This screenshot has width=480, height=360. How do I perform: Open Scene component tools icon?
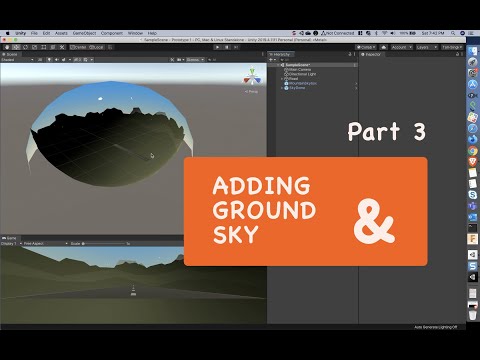point(172,60)
